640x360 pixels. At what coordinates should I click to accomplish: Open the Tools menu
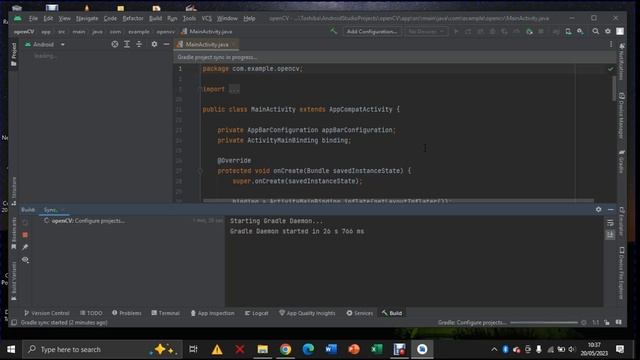pyautogui.click(x=189, y=18)
